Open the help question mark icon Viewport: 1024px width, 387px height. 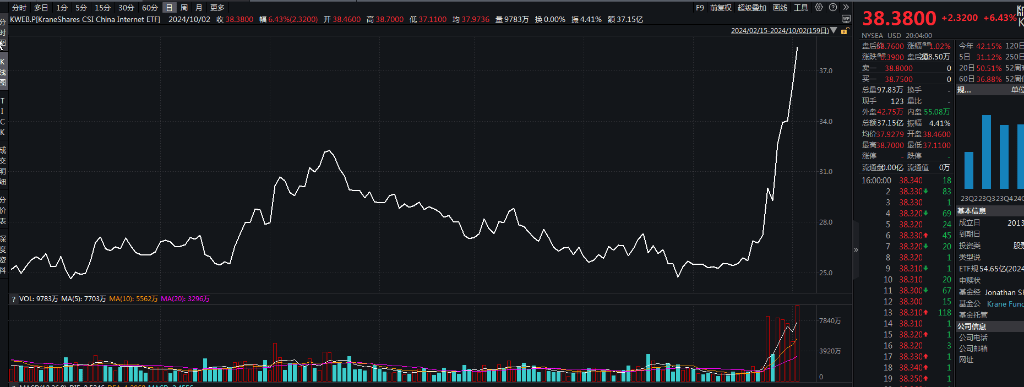pos(832,8)
